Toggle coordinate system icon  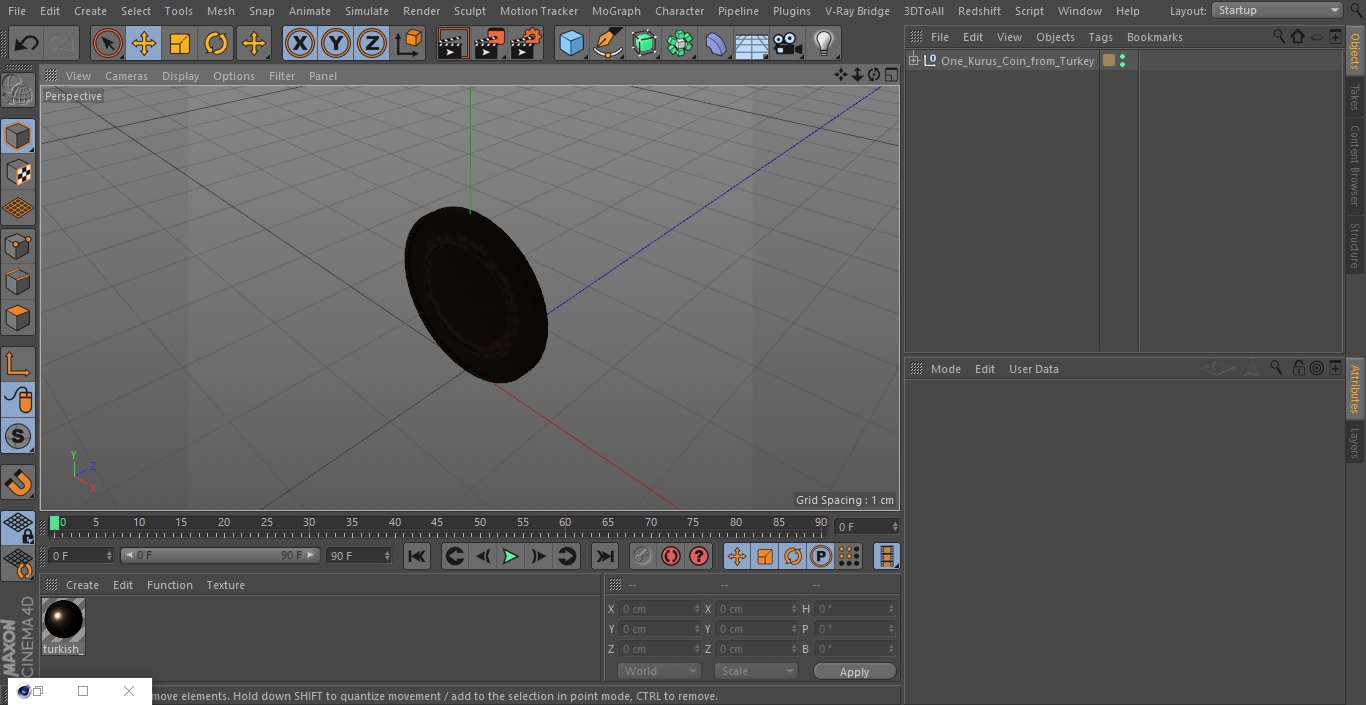(409, 44)
